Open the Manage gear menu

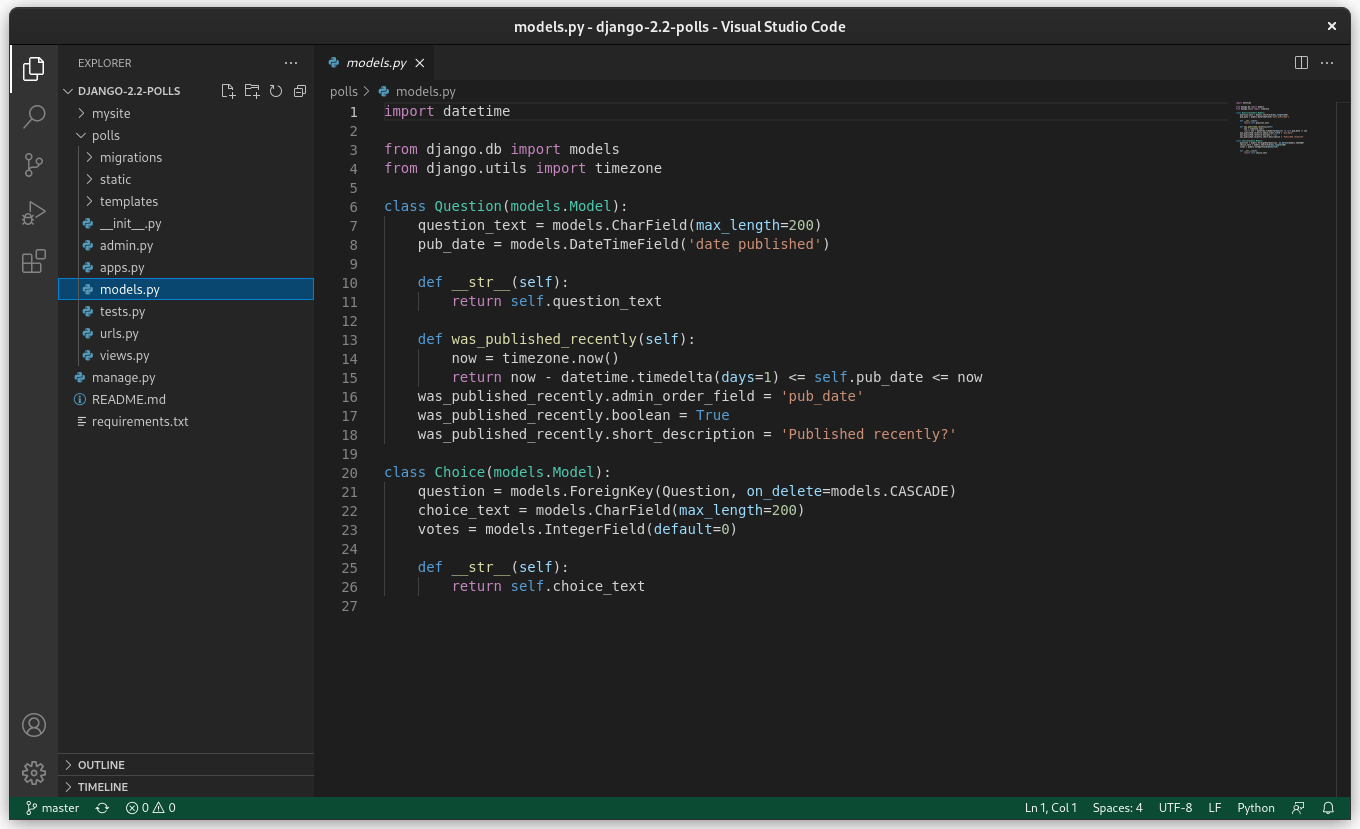(34, 772)
